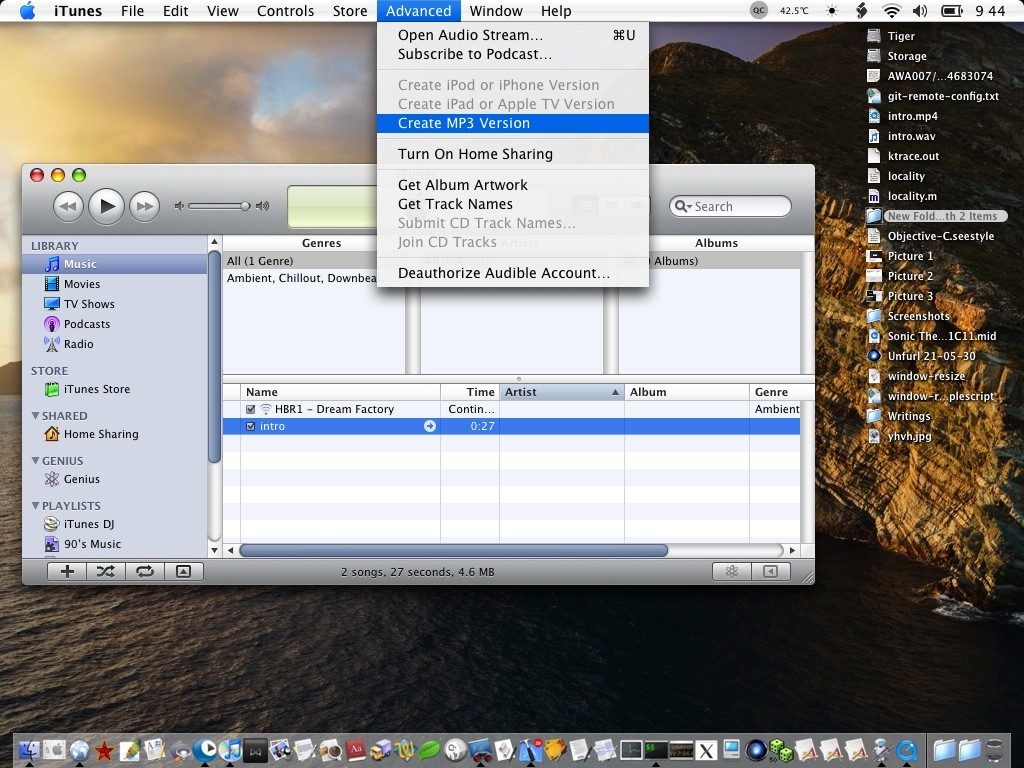Select the HBR1 - Dream Factory track
Screen dimensions: 1024x768
pos(511,409)
